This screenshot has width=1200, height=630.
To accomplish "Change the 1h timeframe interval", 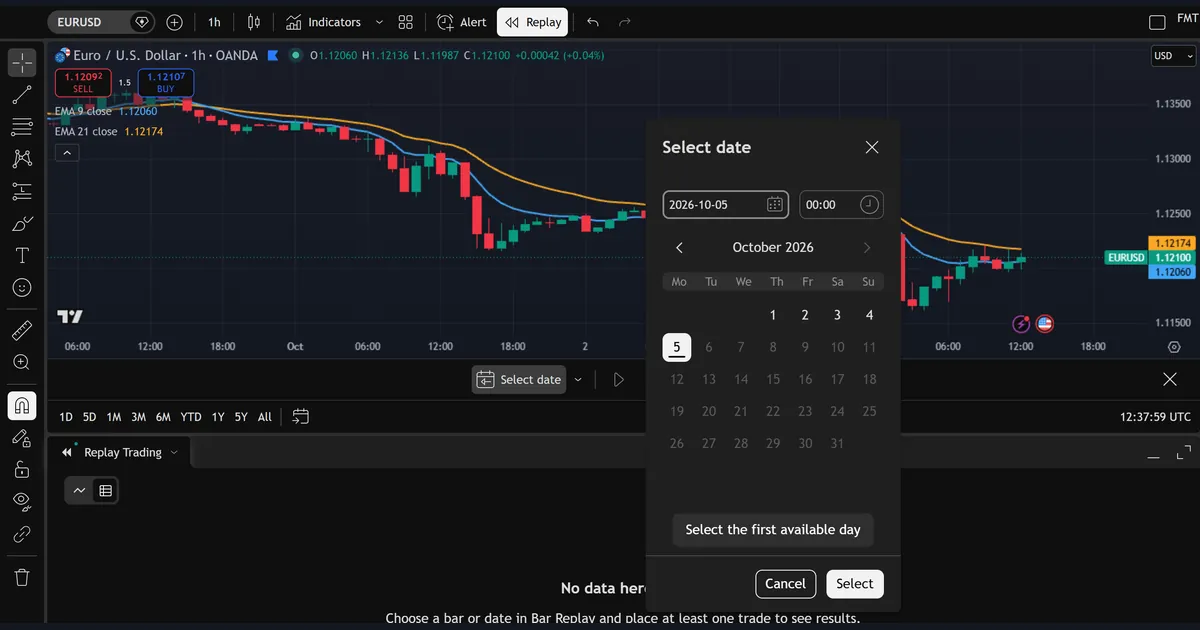I will (215, 22).
